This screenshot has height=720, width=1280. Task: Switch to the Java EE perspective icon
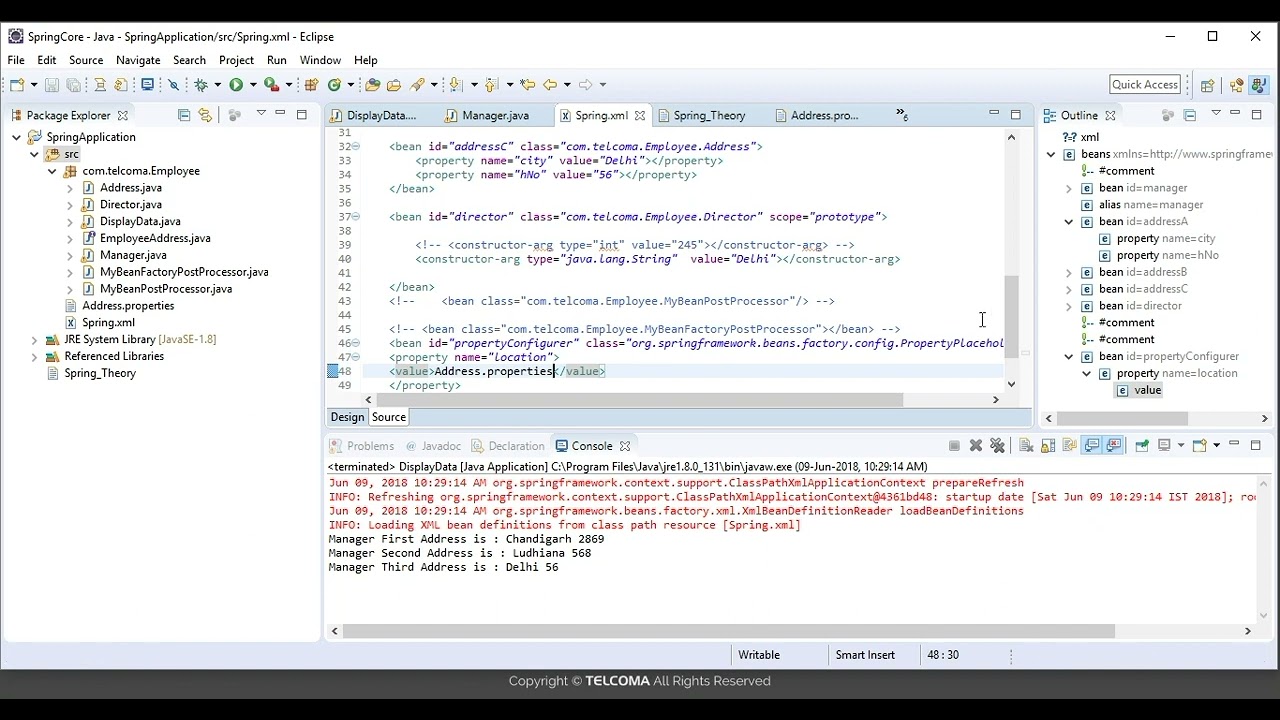tap(1238, 85)
